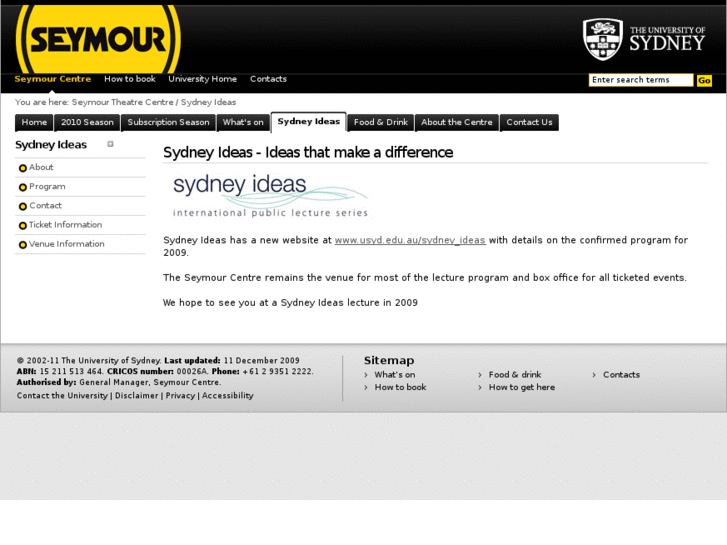Click the Sydney Ideas sidebar heading
This screenshot has height=545, width=727.
51,145
